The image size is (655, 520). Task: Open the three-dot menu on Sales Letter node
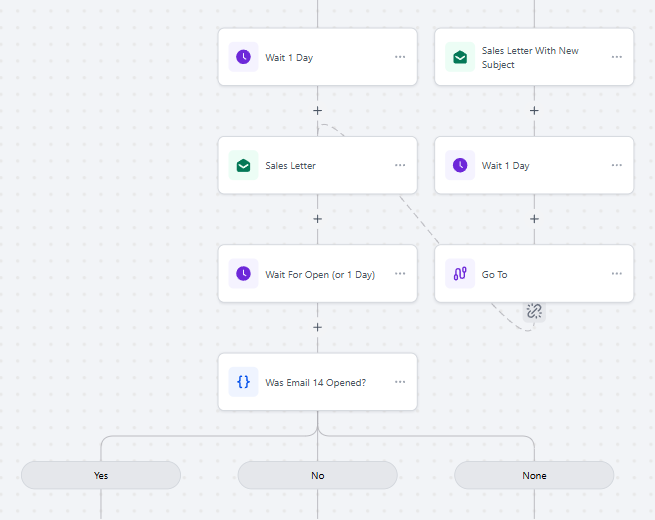coord(400,165)
